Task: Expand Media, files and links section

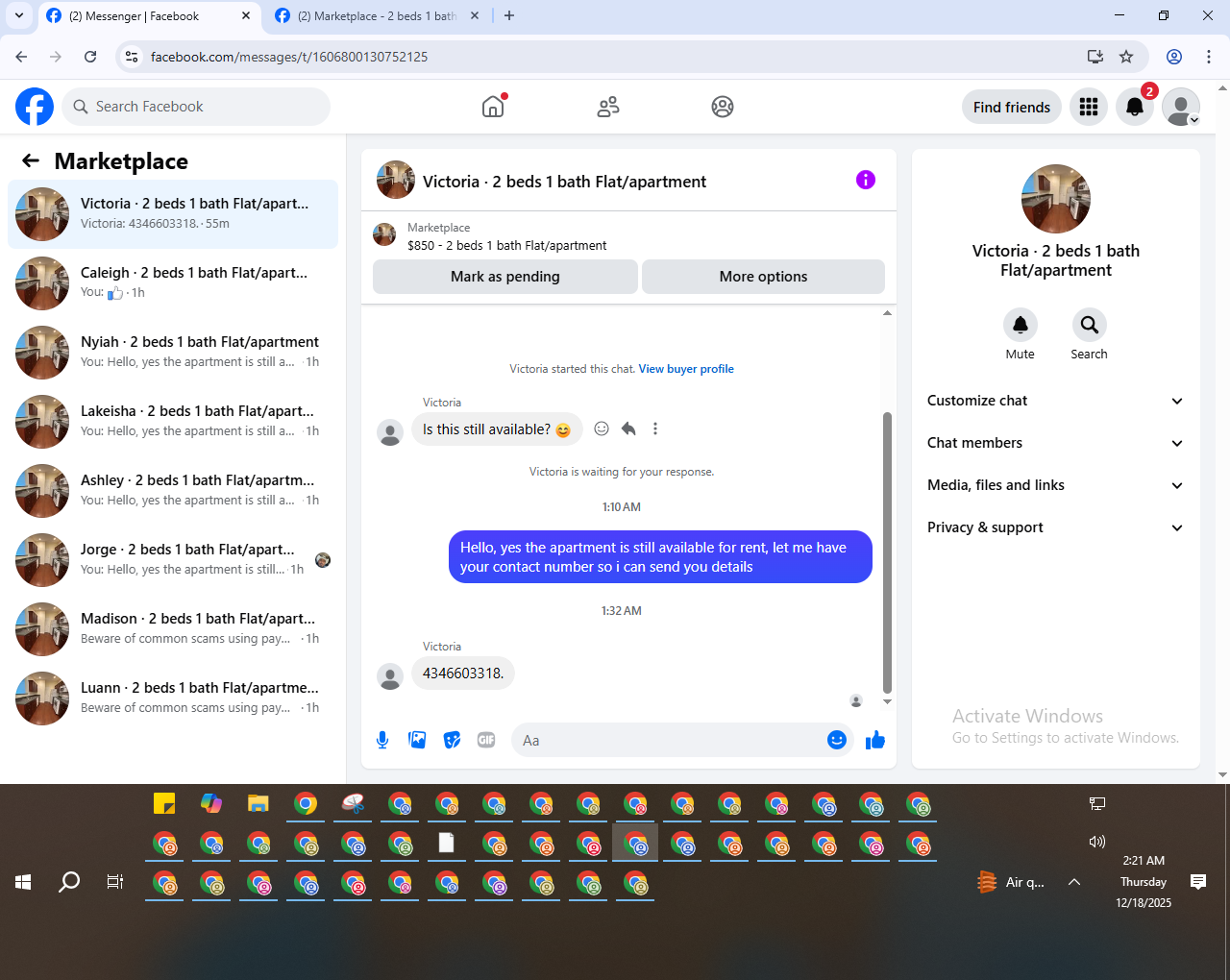Action: tap(1055, 485)
